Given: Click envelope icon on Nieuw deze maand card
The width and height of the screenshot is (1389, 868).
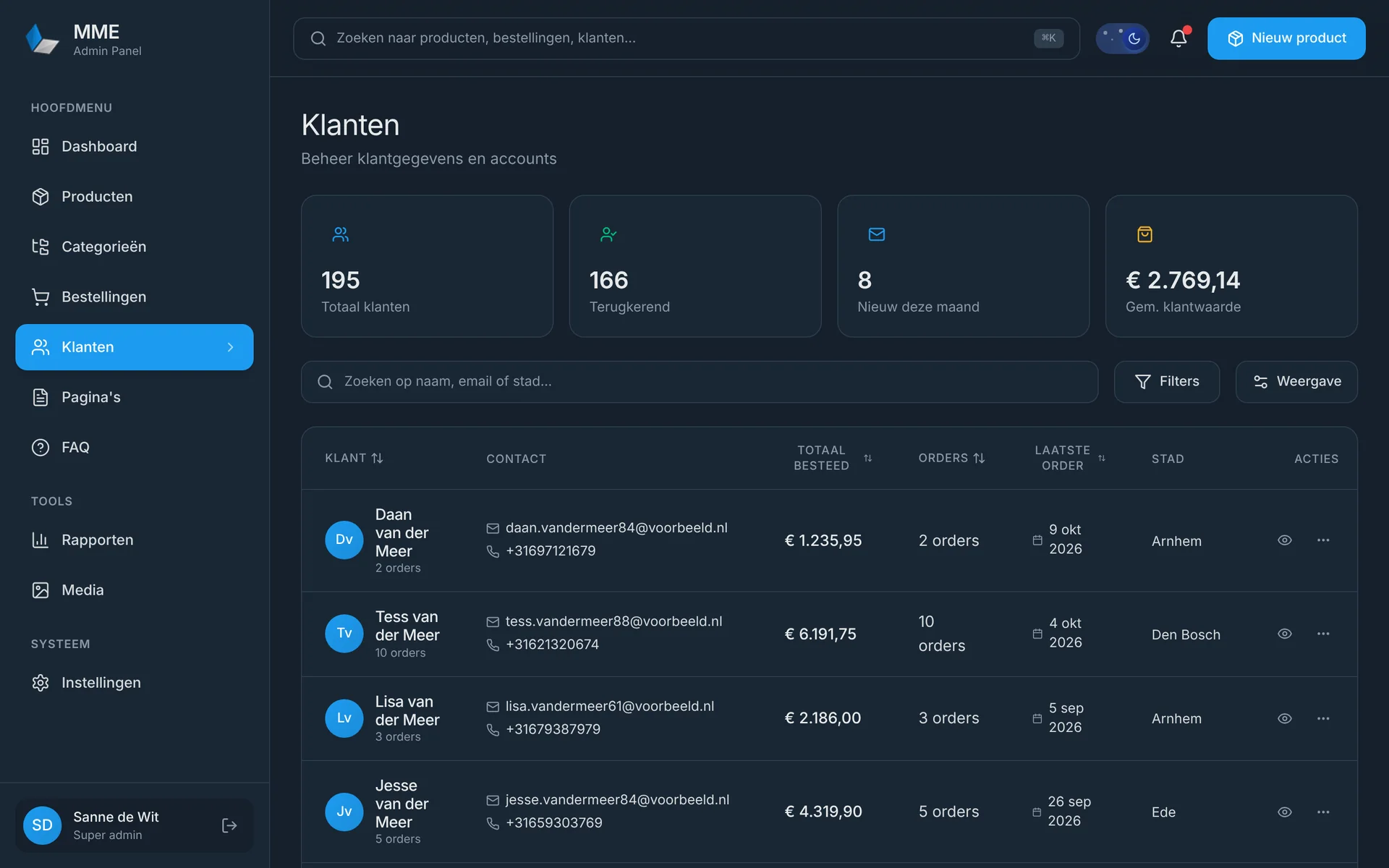Looking at the screenshot, I should (x=877, y=234).
